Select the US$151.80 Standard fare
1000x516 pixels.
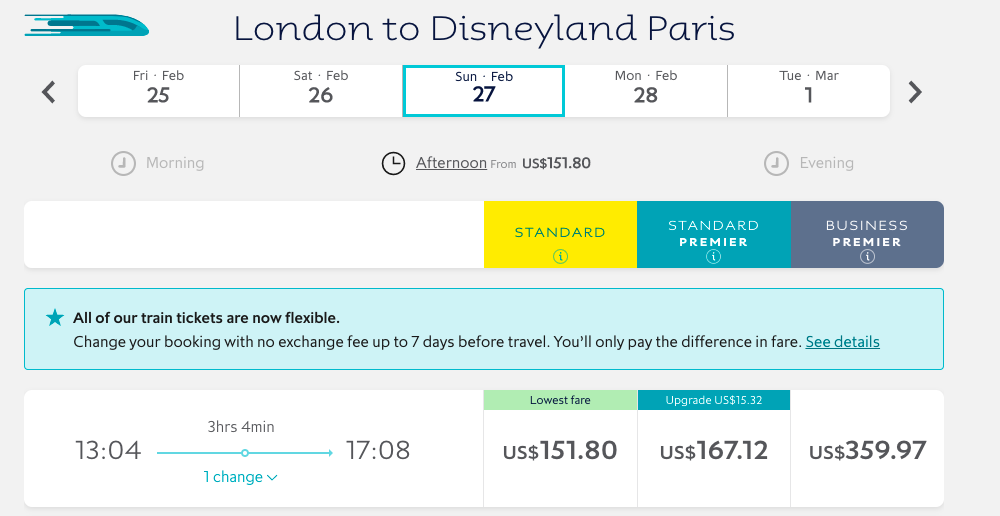click(560, 451)
